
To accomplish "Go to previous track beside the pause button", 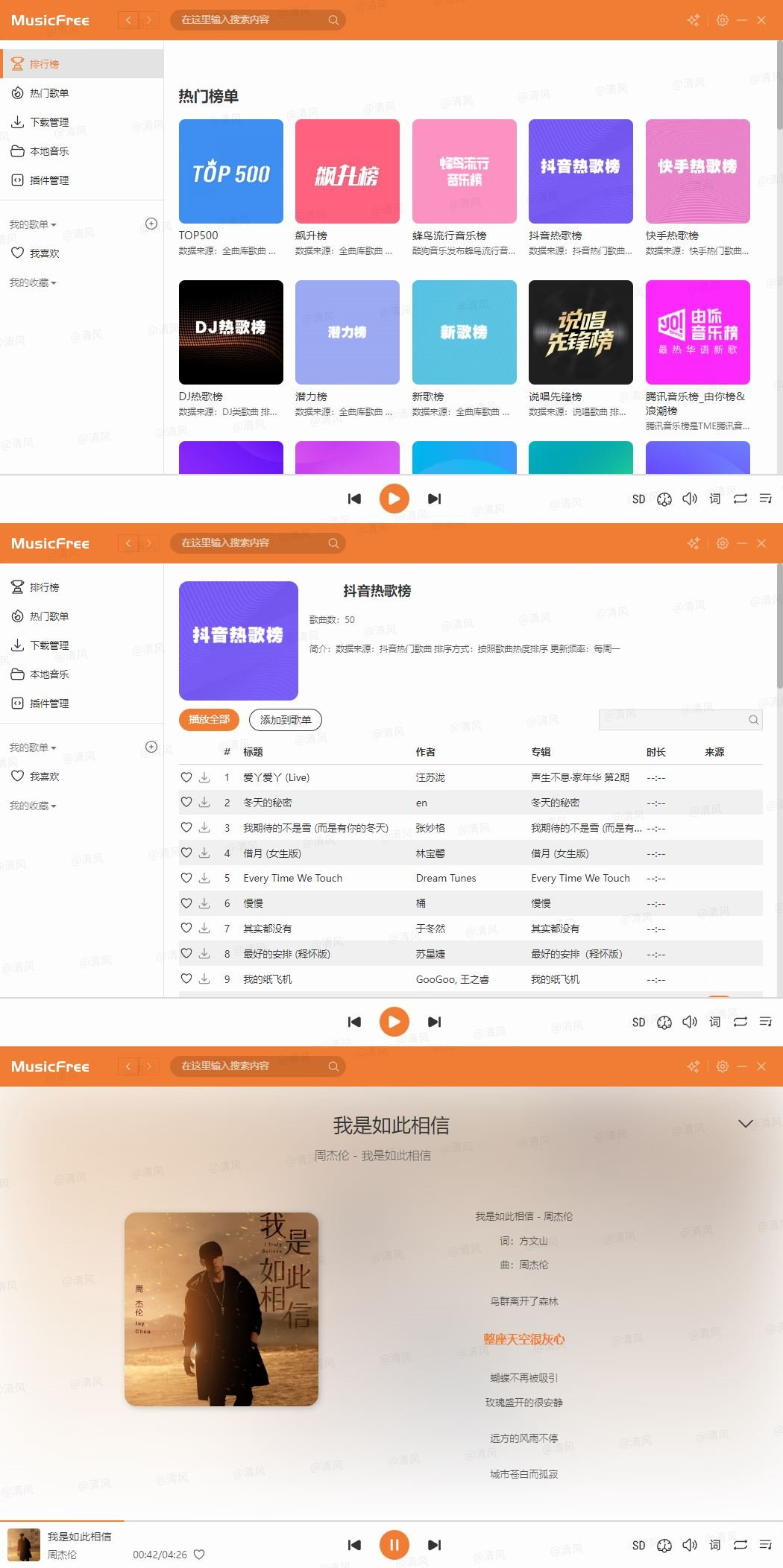I will 355,1545.
